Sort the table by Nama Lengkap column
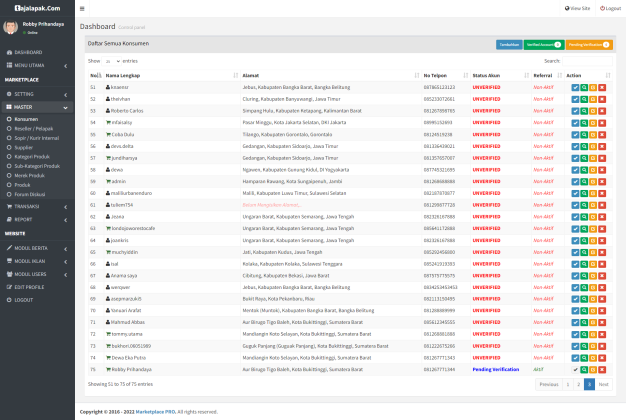 [x=125, y=75]
